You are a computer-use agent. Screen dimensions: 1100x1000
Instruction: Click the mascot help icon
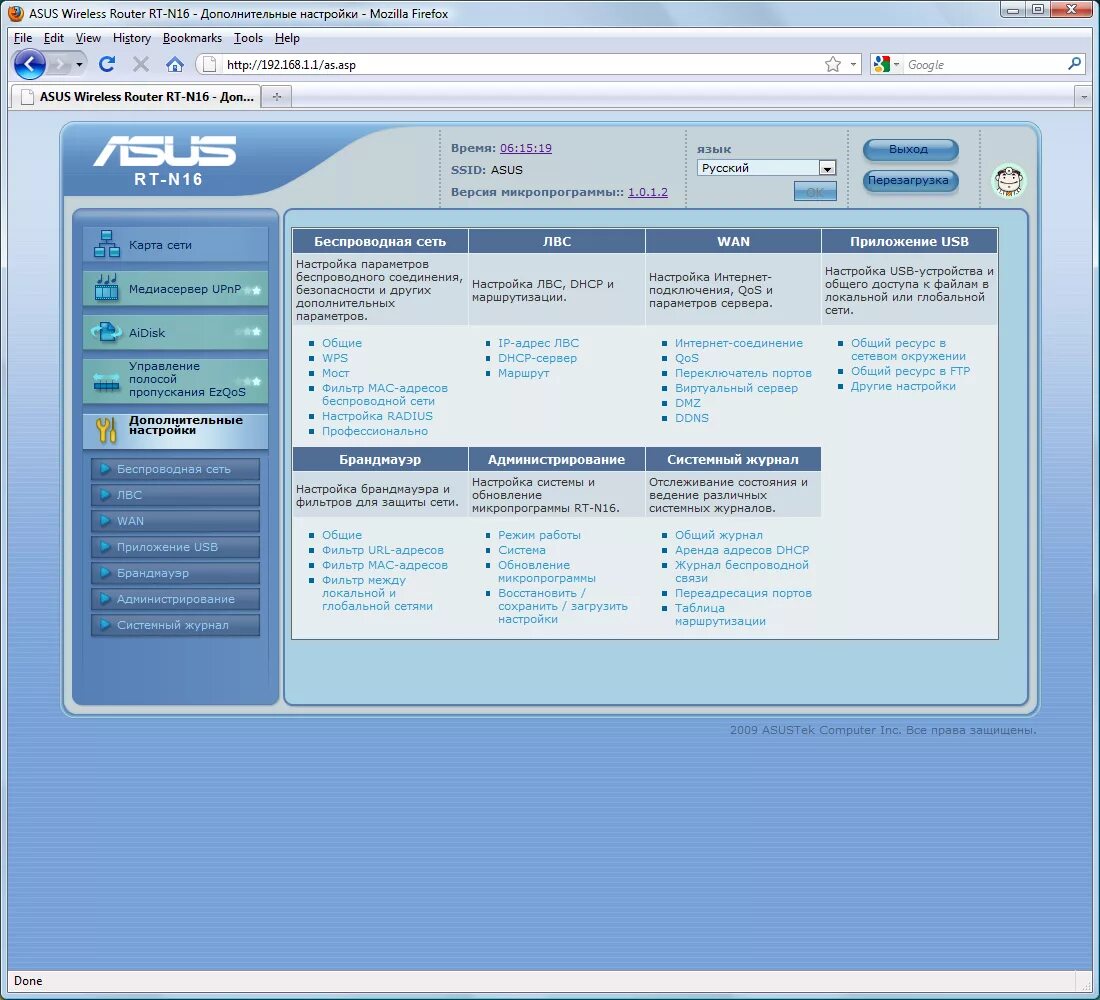tap(1009, 181)
